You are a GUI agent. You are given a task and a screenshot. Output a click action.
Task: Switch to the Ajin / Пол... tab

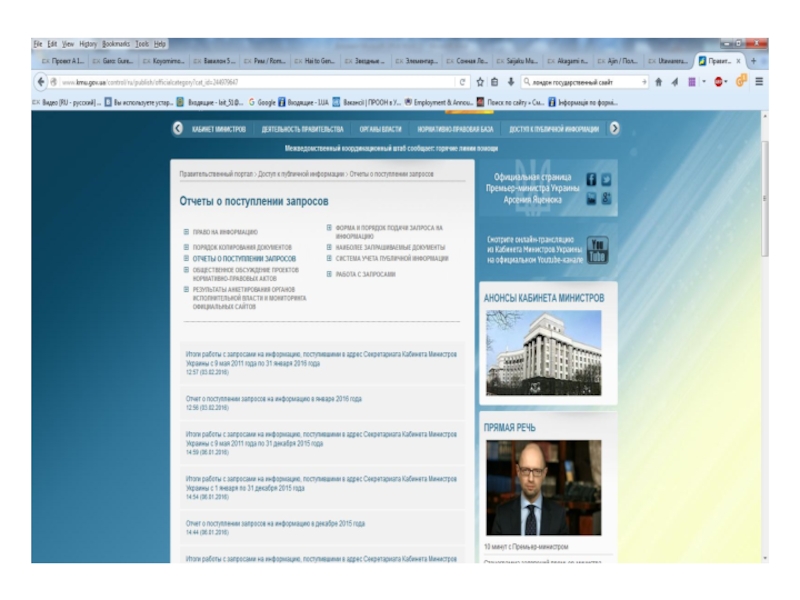618,61
